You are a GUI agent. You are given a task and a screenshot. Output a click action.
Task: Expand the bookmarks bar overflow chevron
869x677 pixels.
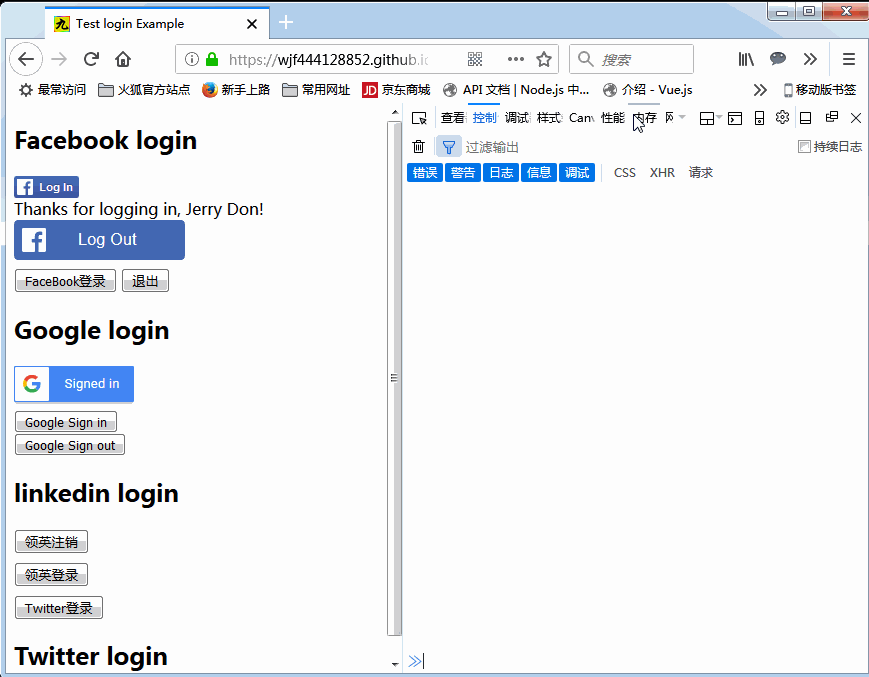tap(760, 89)
